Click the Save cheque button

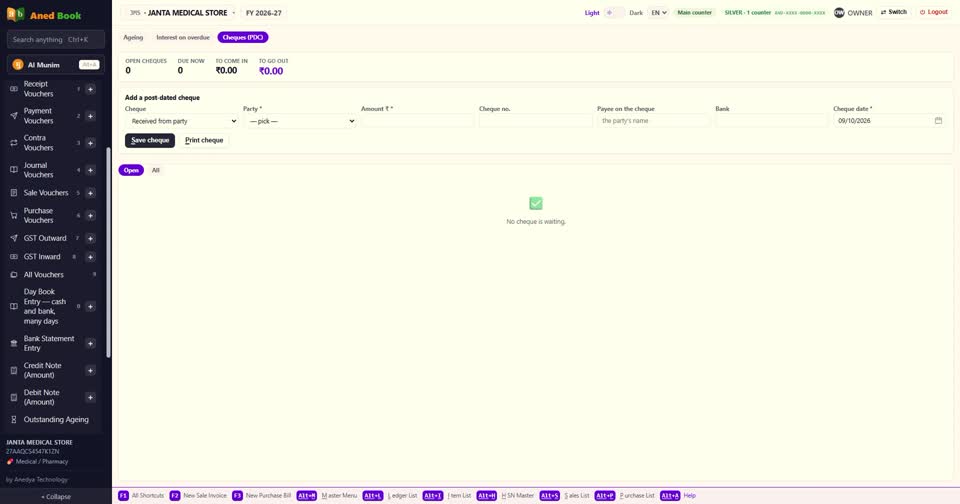pyautogui.click(x=150, y=140)
